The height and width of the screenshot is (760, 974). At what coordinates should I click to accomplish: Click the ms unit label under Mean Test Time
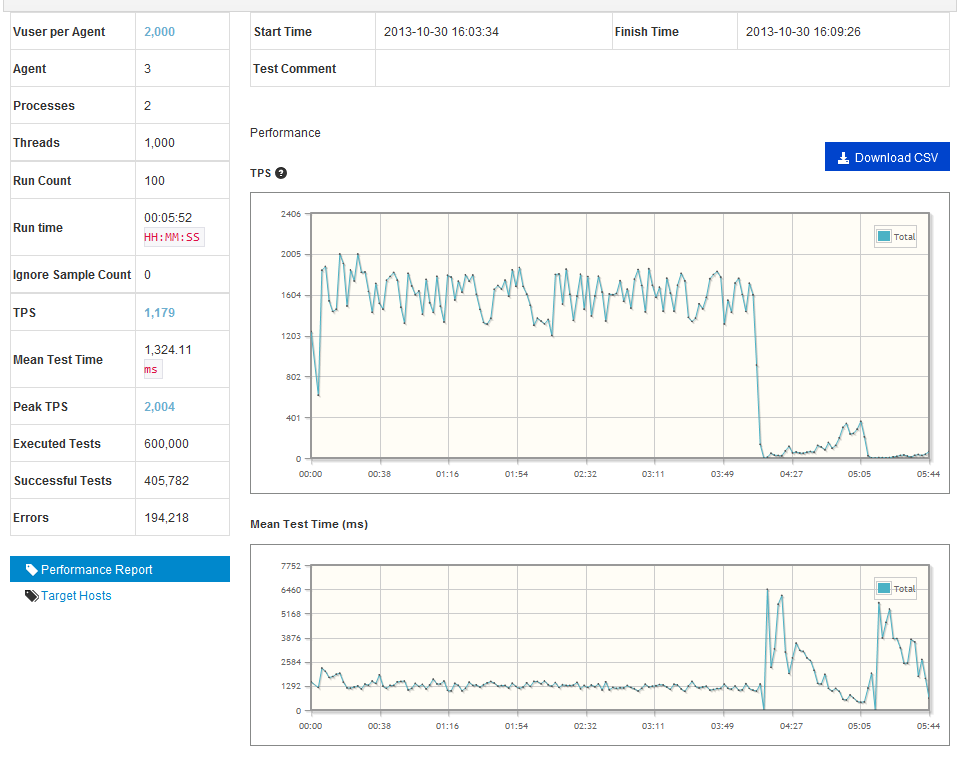coord(151,369)
